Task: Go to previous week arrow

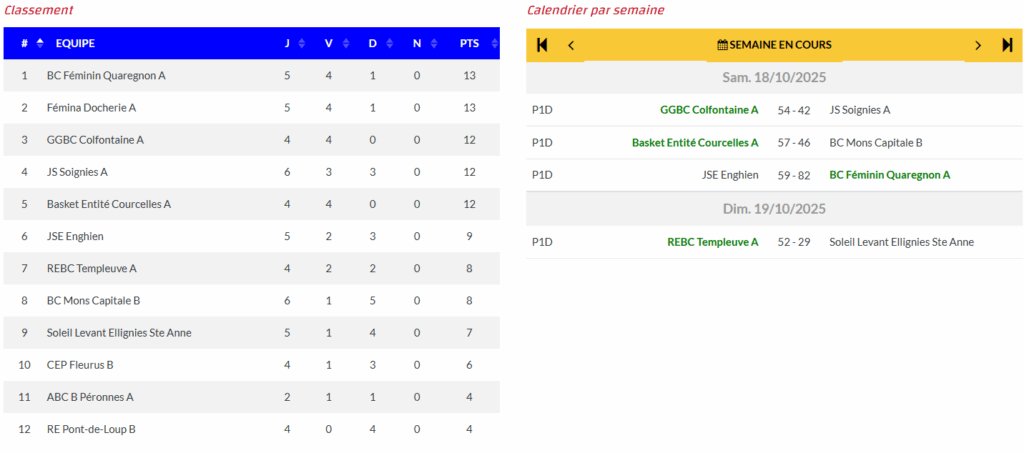Action: click(571, 45)
